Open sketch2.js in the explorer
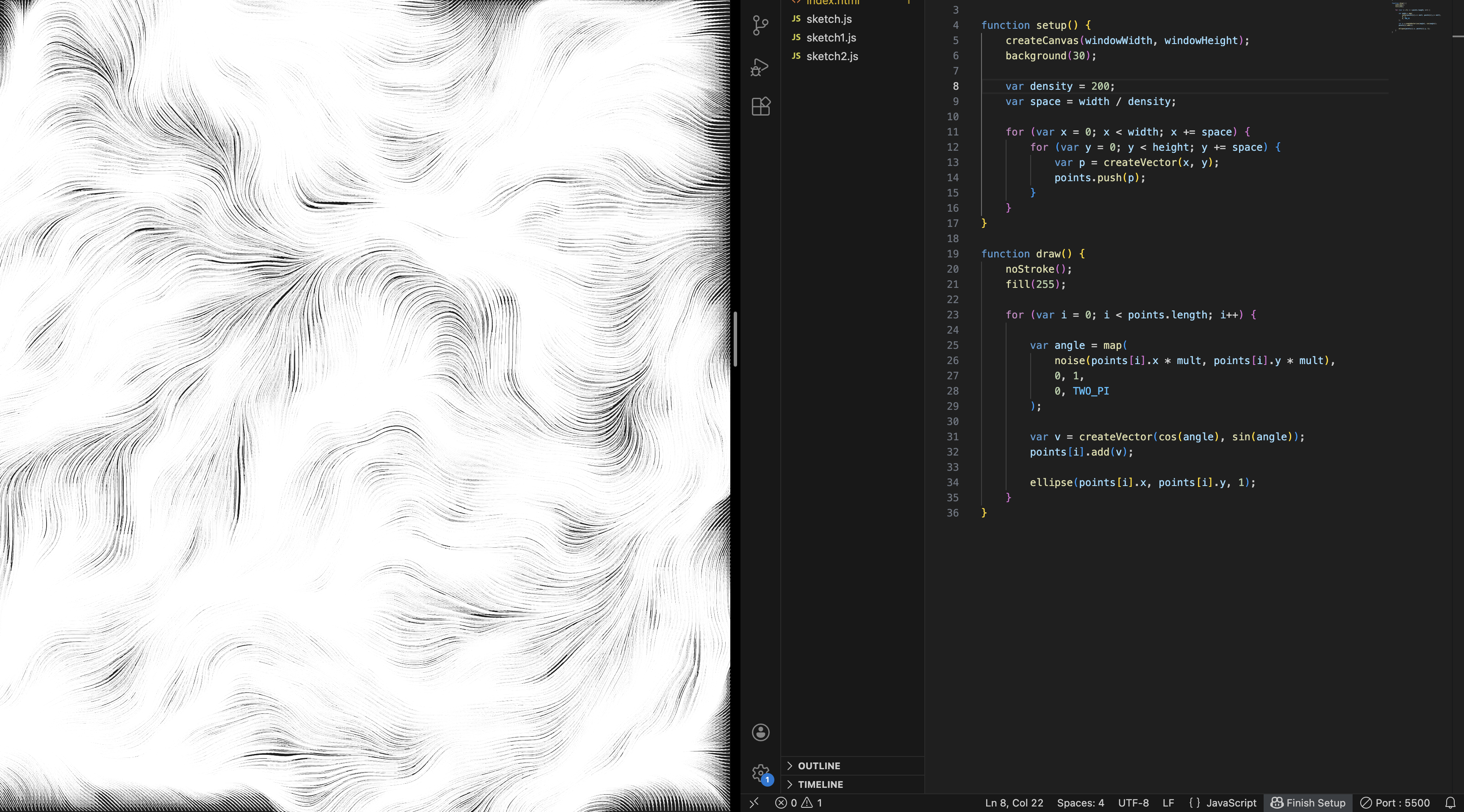This screenshot has width=1464, height=812. (x=852, y=56)
